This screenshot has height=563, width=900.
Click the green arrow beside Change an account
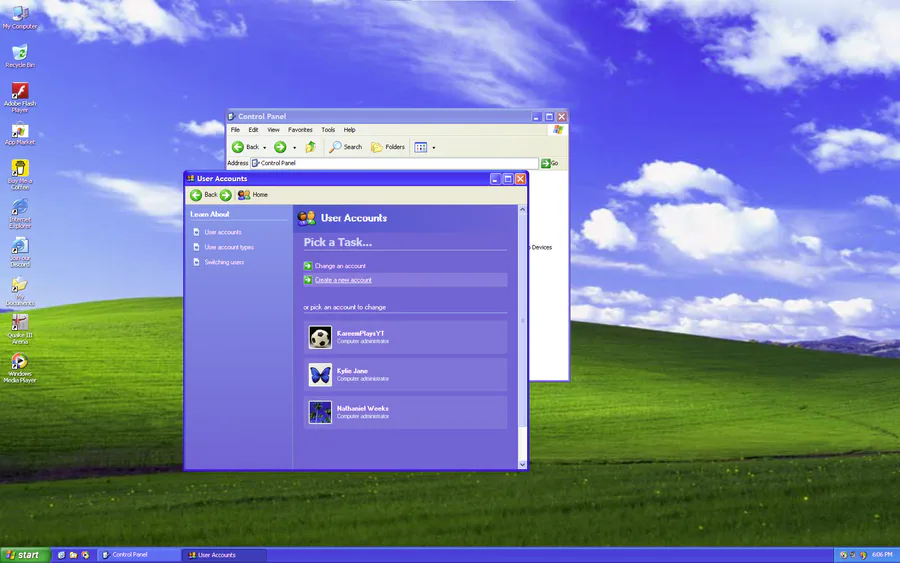point(308,266)
